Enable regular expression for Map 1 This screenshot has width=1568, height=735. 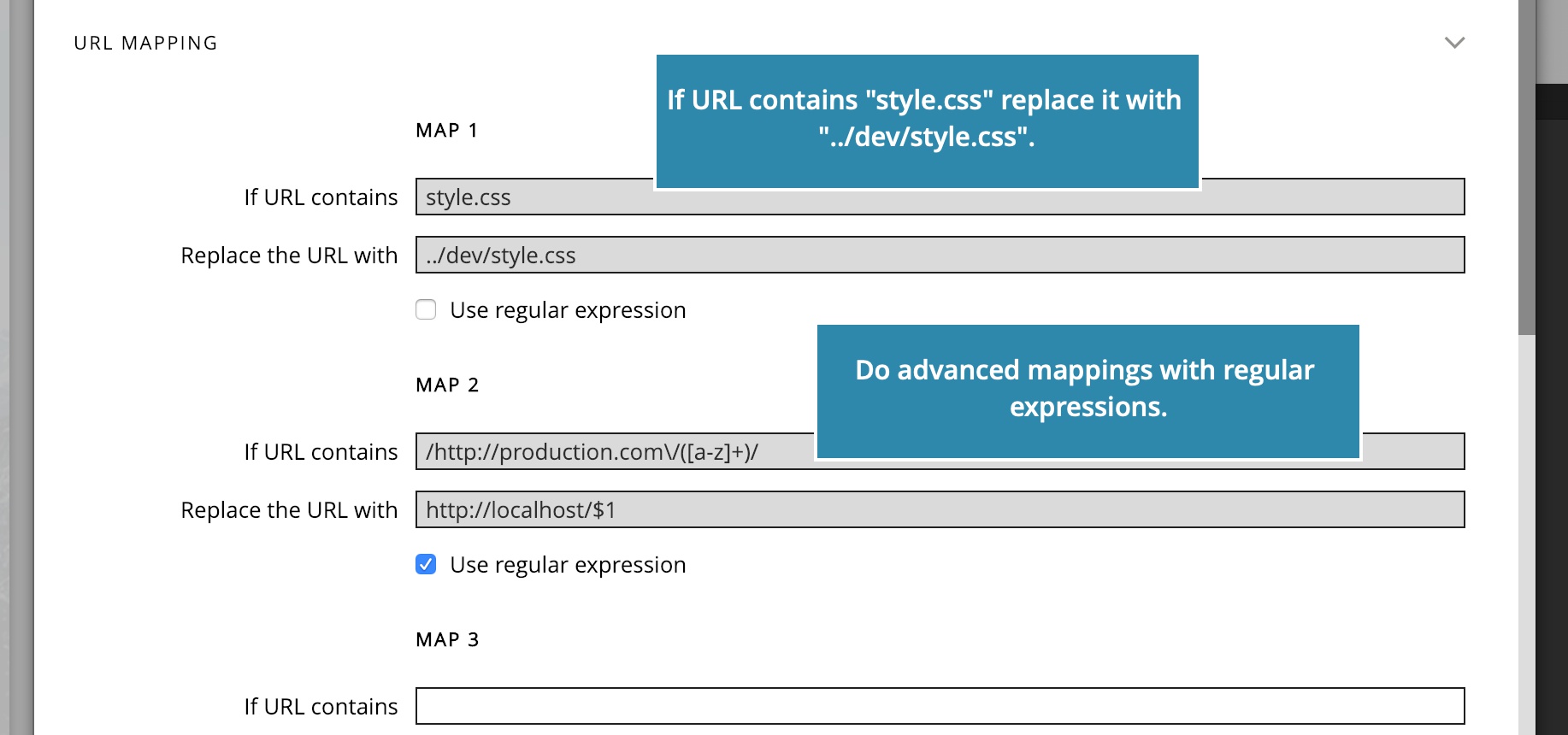click(x=426, y=309)
